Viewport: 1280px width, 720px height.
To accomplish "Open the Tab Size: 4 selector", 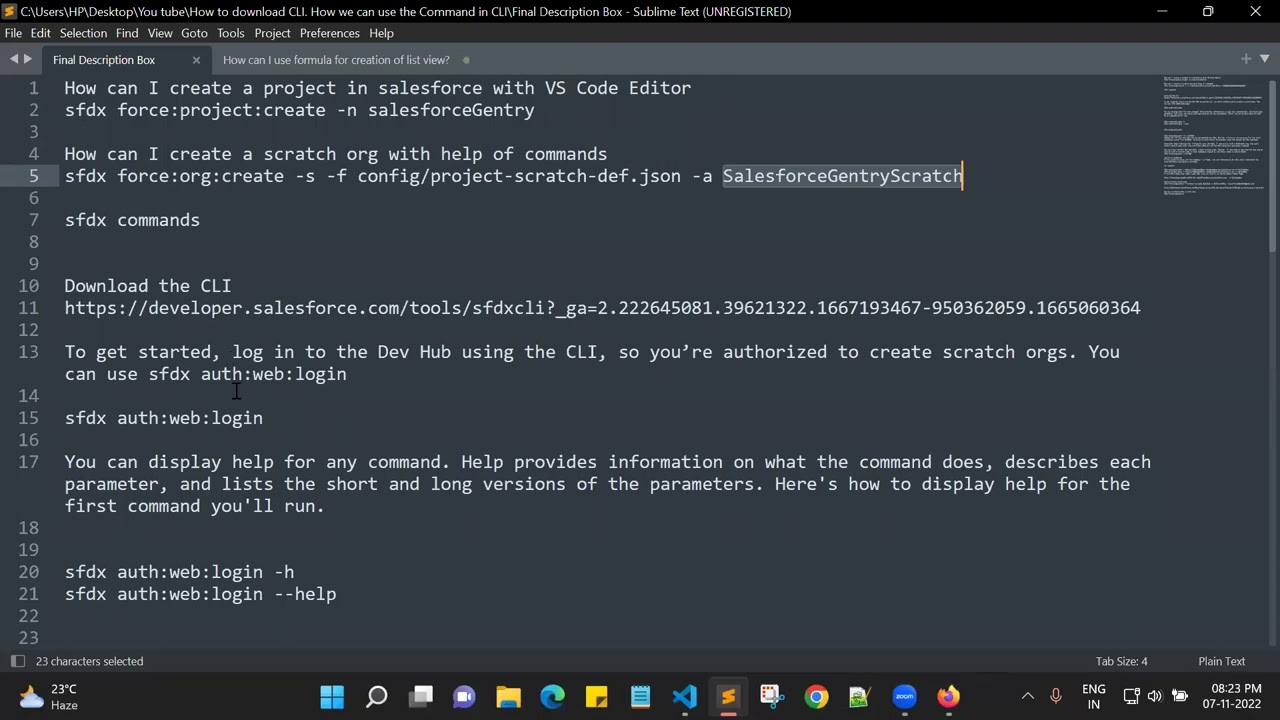I will [x=1121, y=661].
